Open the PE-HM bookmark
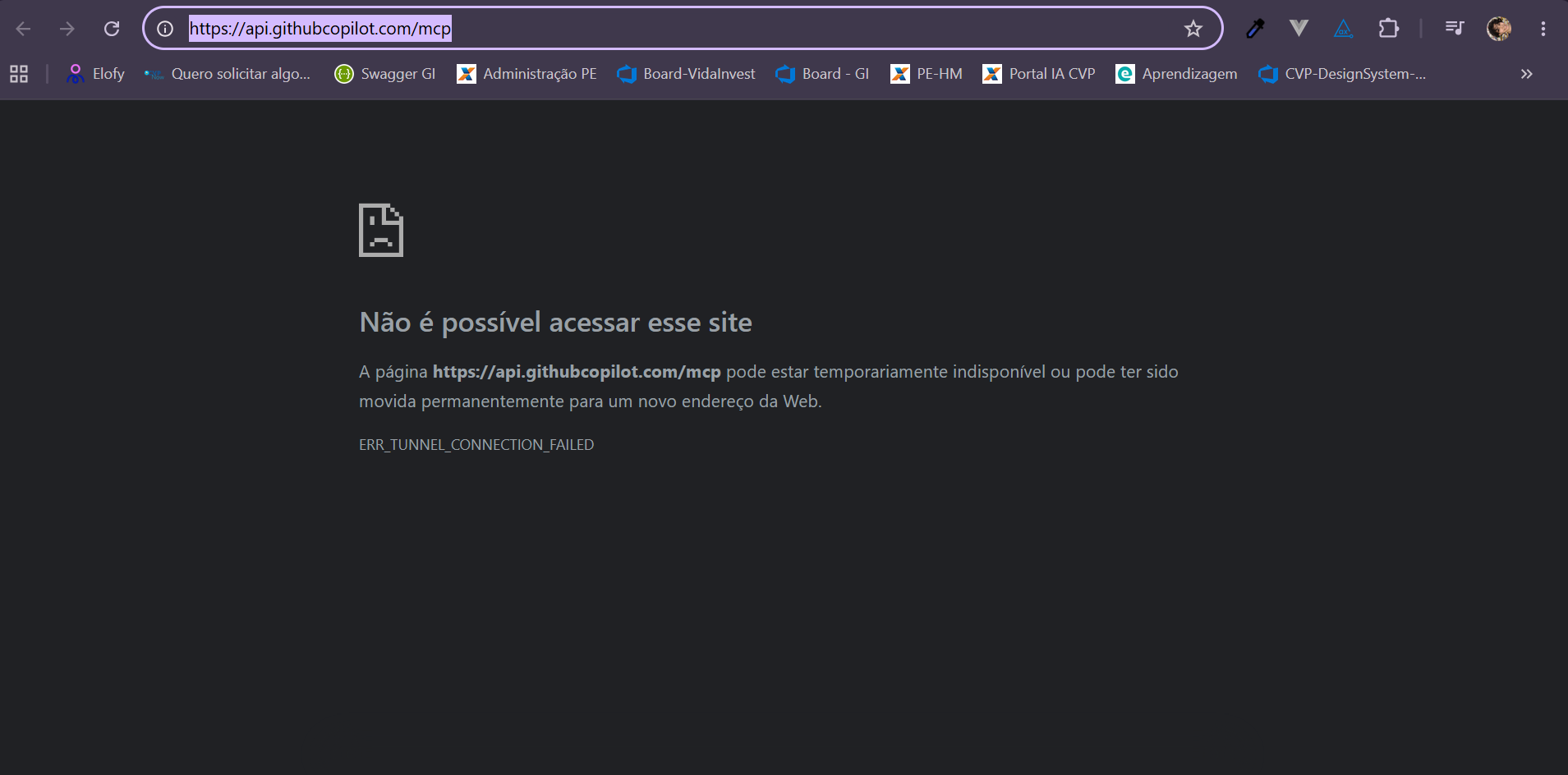This screenshot has width=1568, height=775. [927, 74]
